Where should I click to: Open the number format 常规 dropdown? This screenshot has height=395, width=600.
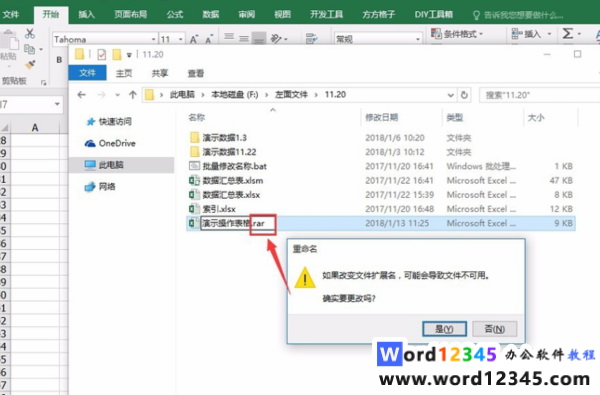point(417,39)
